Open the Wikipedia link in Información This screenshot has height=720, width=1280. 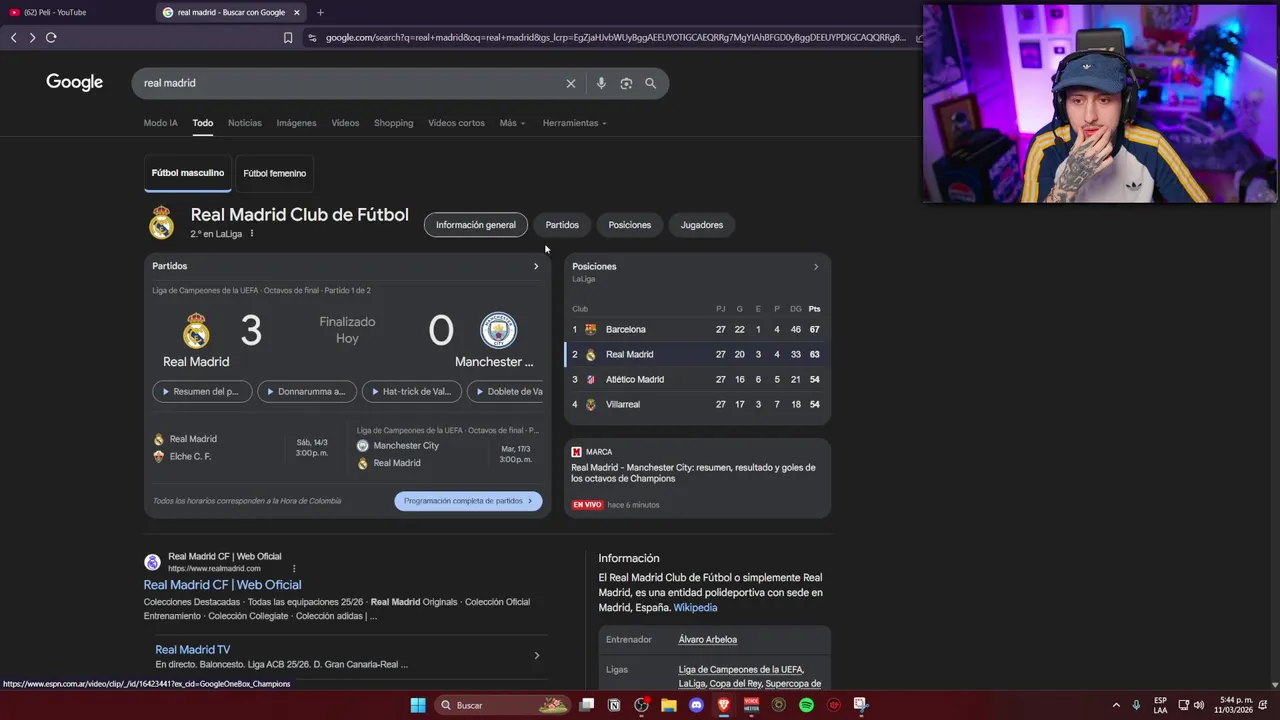[695, 608]
